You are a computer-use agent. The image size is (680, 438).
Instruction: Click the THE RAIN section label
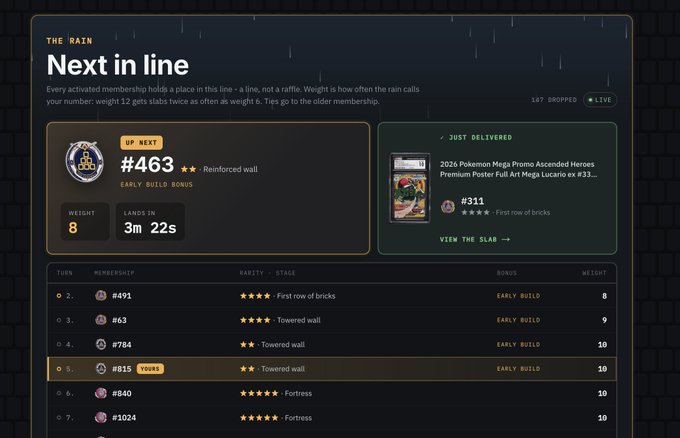[69, 41]
